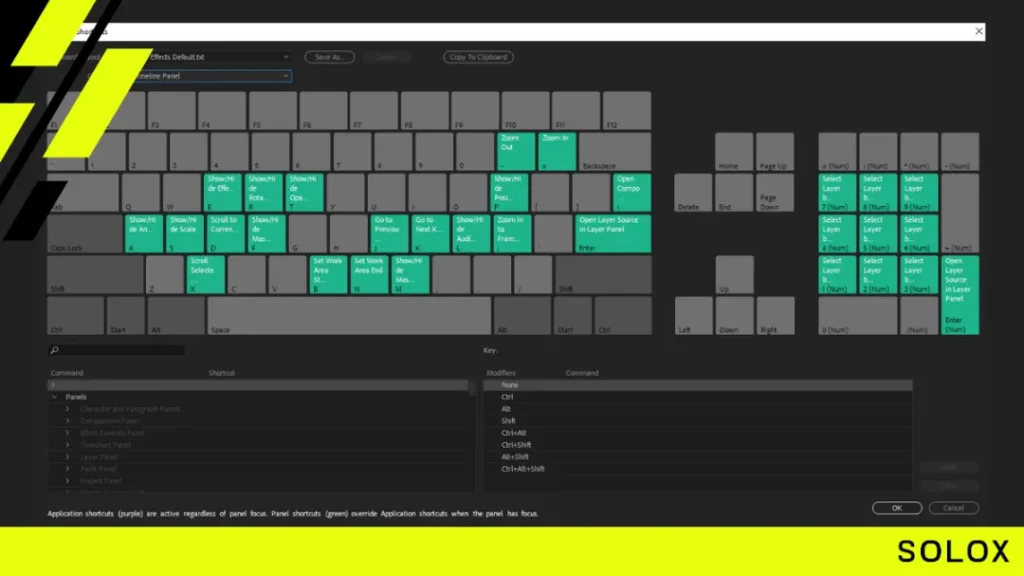Click the Show/Hide Effects E key
Screen dimensions: 1024x576
[223, 193]
